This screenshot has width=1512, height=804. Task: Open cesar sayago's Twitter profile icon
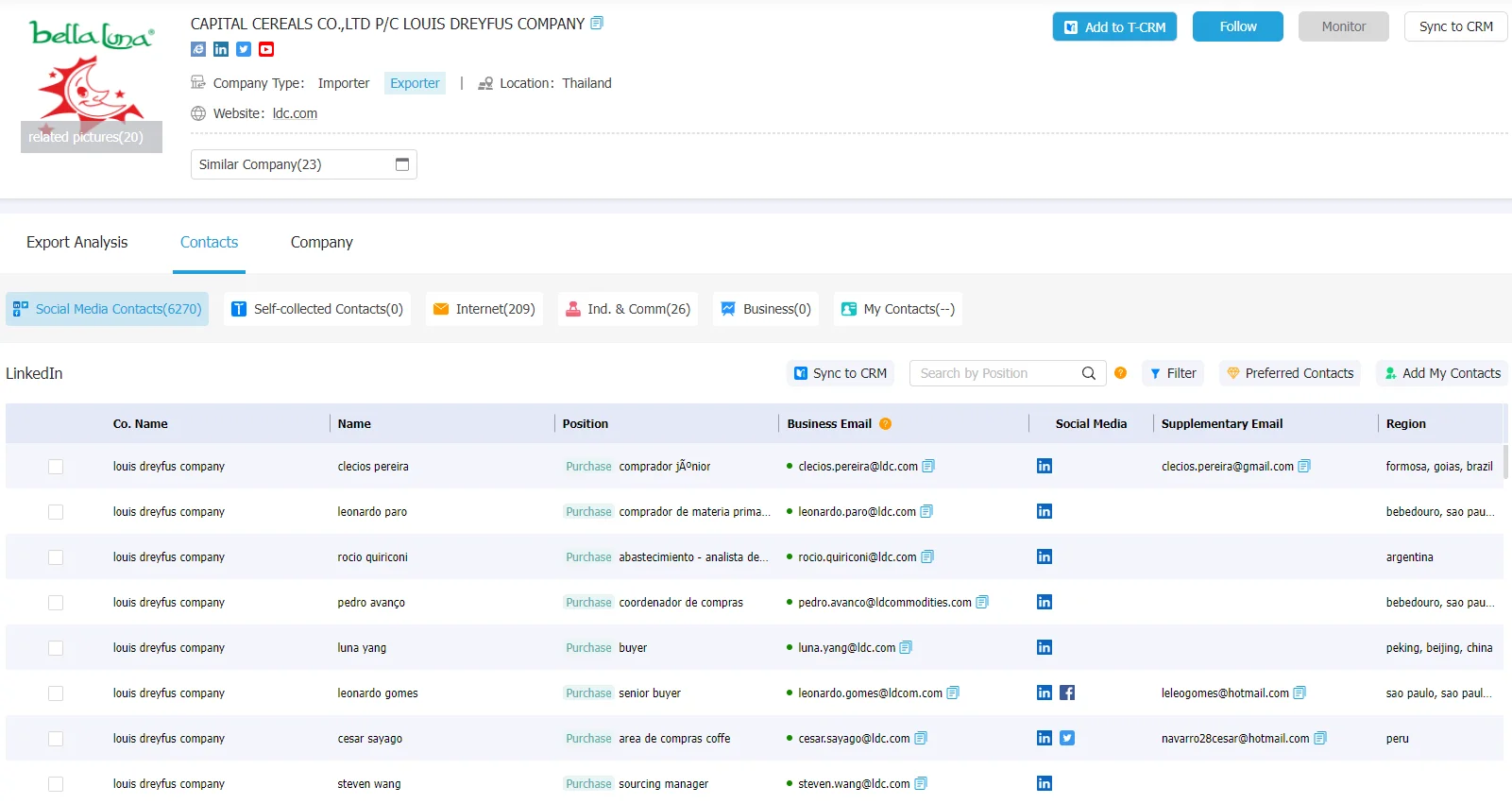click(1067, 738)
